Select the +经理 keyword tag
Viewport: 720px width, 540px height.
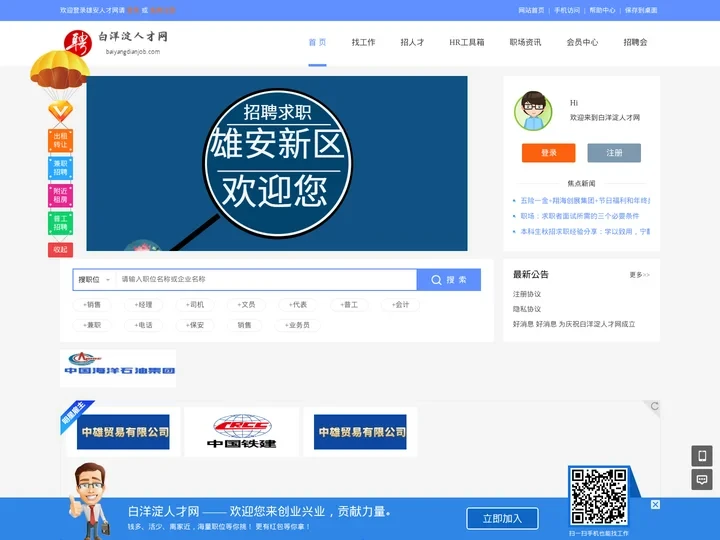pyautogui.click(x=143, y=304)
